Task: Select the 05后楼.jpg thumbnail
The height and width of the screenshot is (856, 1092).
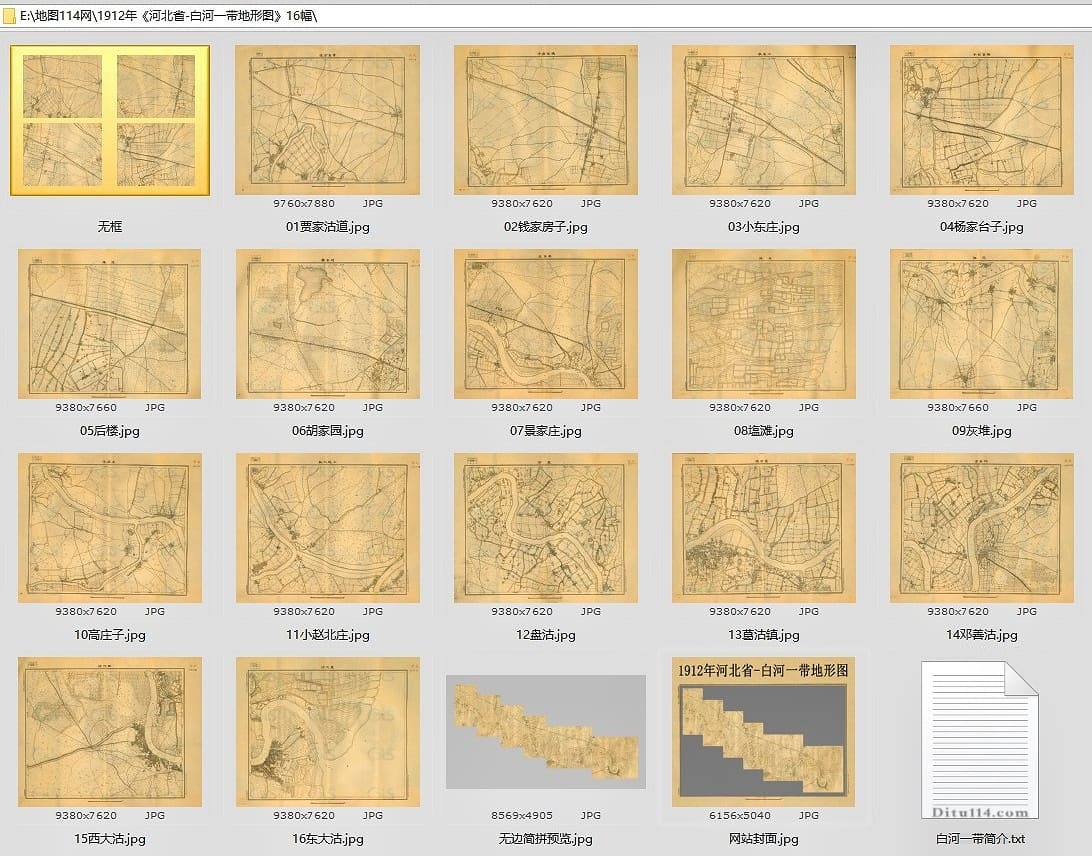Action: tap(110, 324)
